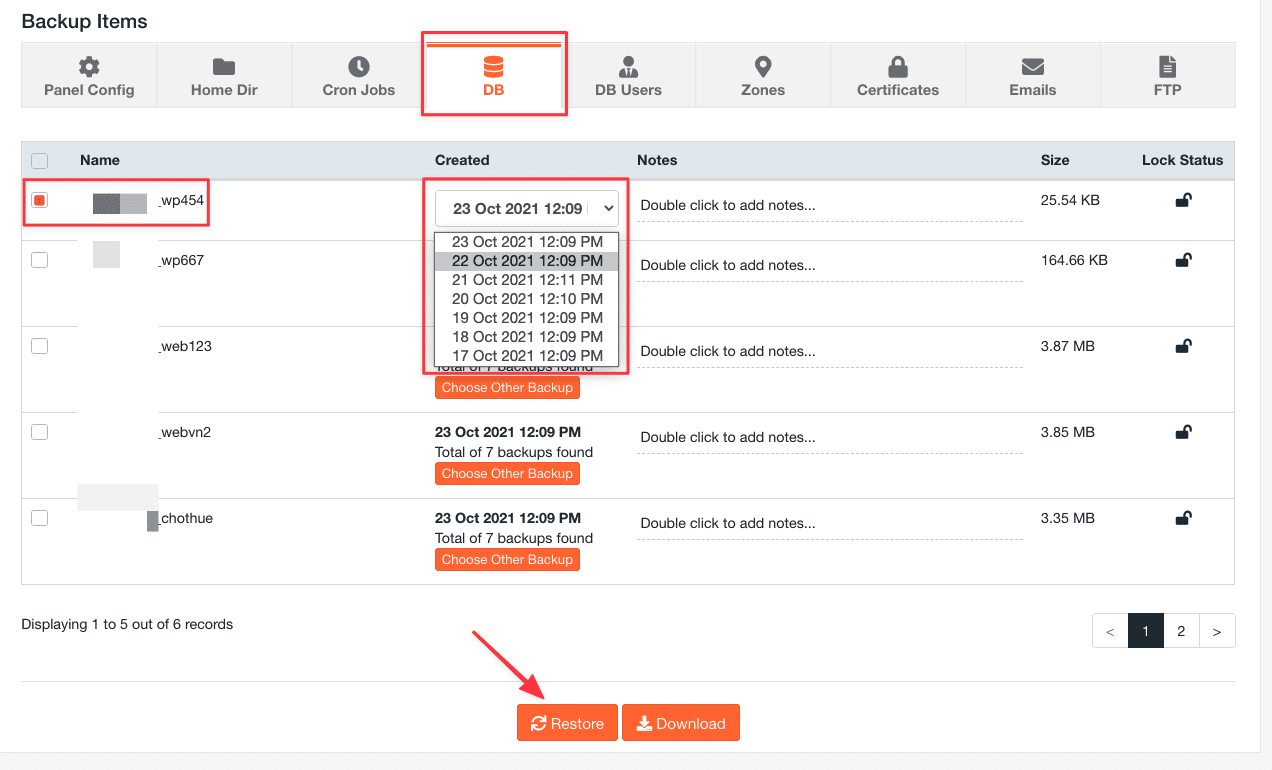Tick the select-all checkbox in header

tap(40, 160)
